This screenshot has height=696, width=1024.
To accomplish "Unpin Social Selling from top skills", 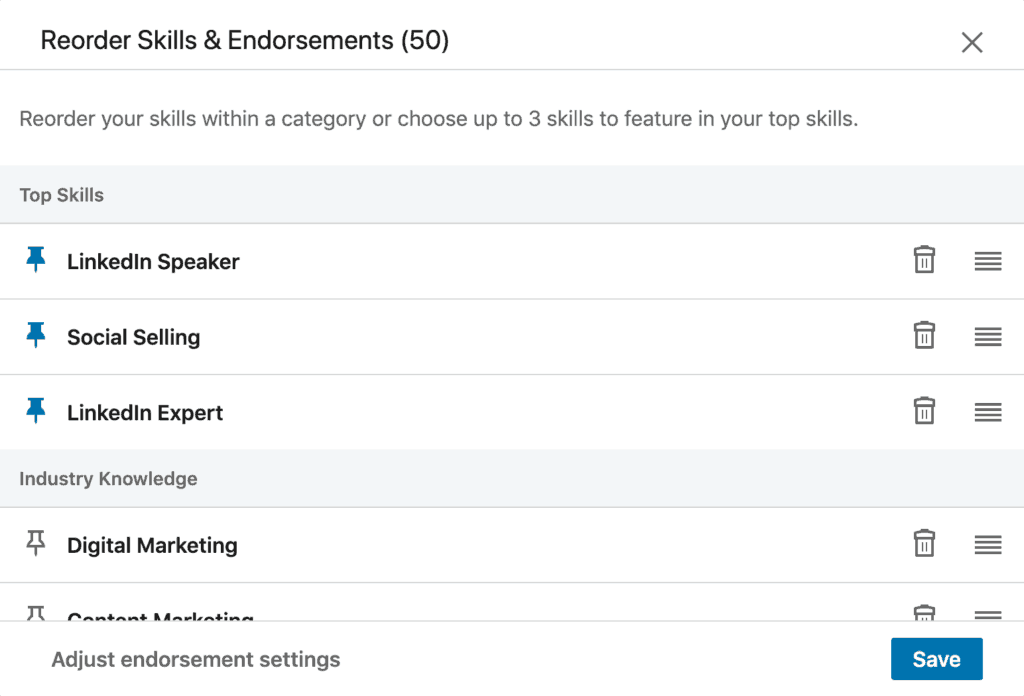I will coord(36,334).
